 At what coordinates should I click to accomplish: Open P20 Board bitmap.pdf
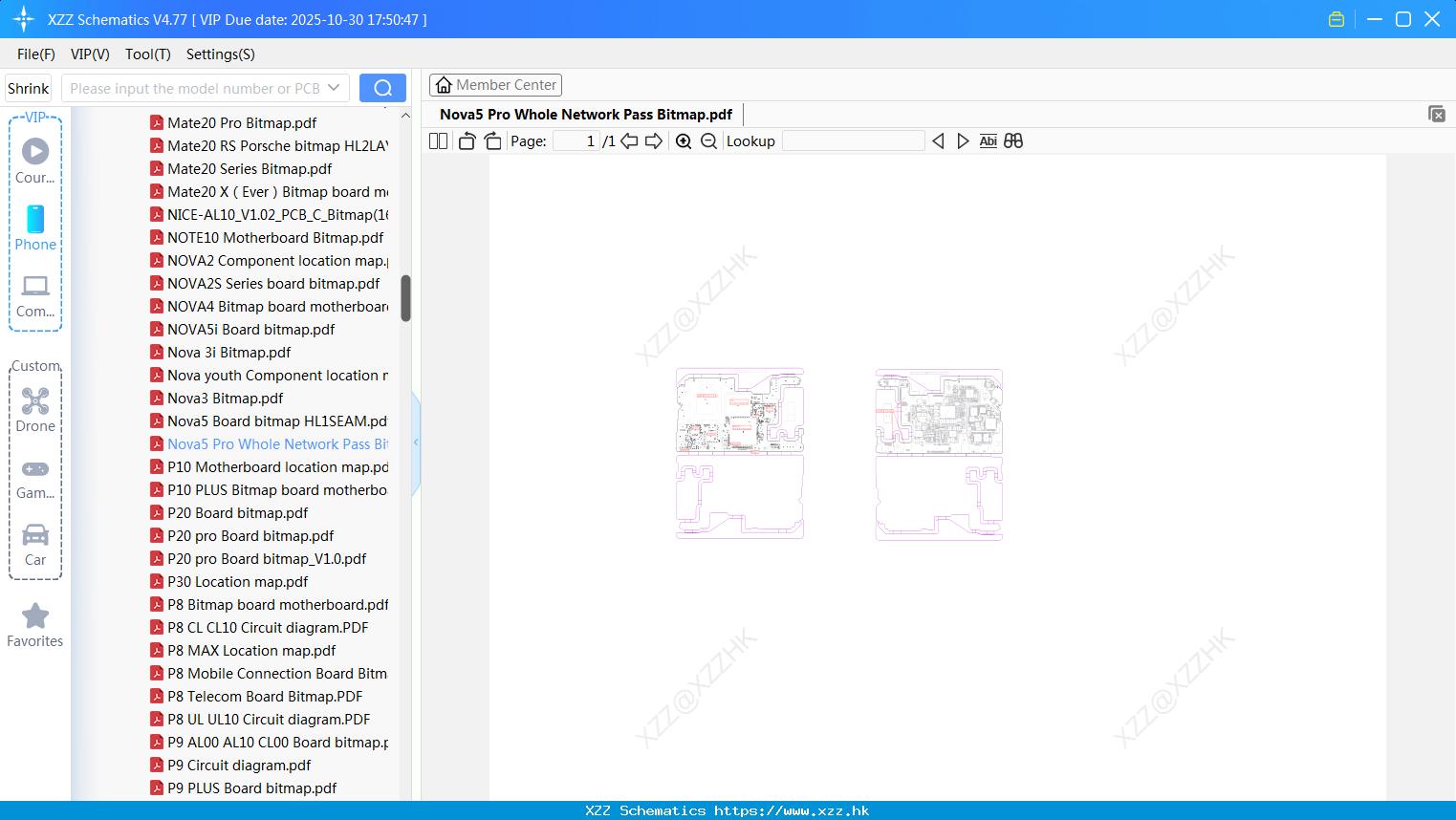(x=229, y=512)
